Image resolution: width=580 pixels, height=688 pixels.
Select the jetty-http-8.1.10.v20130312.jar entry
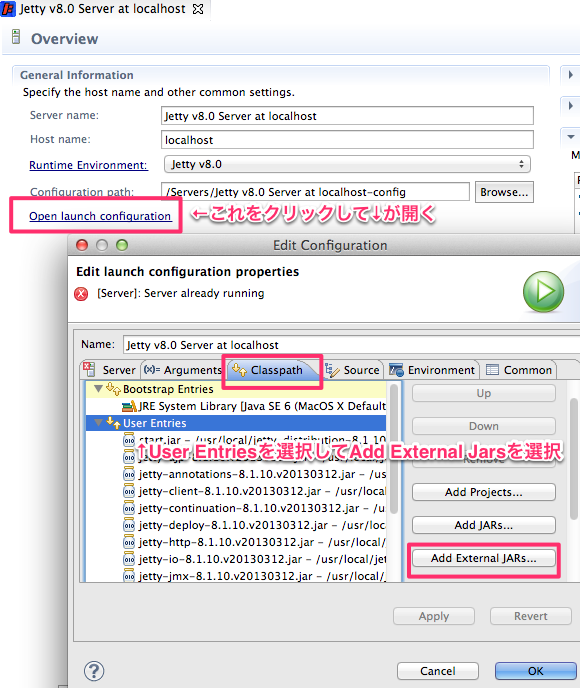255,542
